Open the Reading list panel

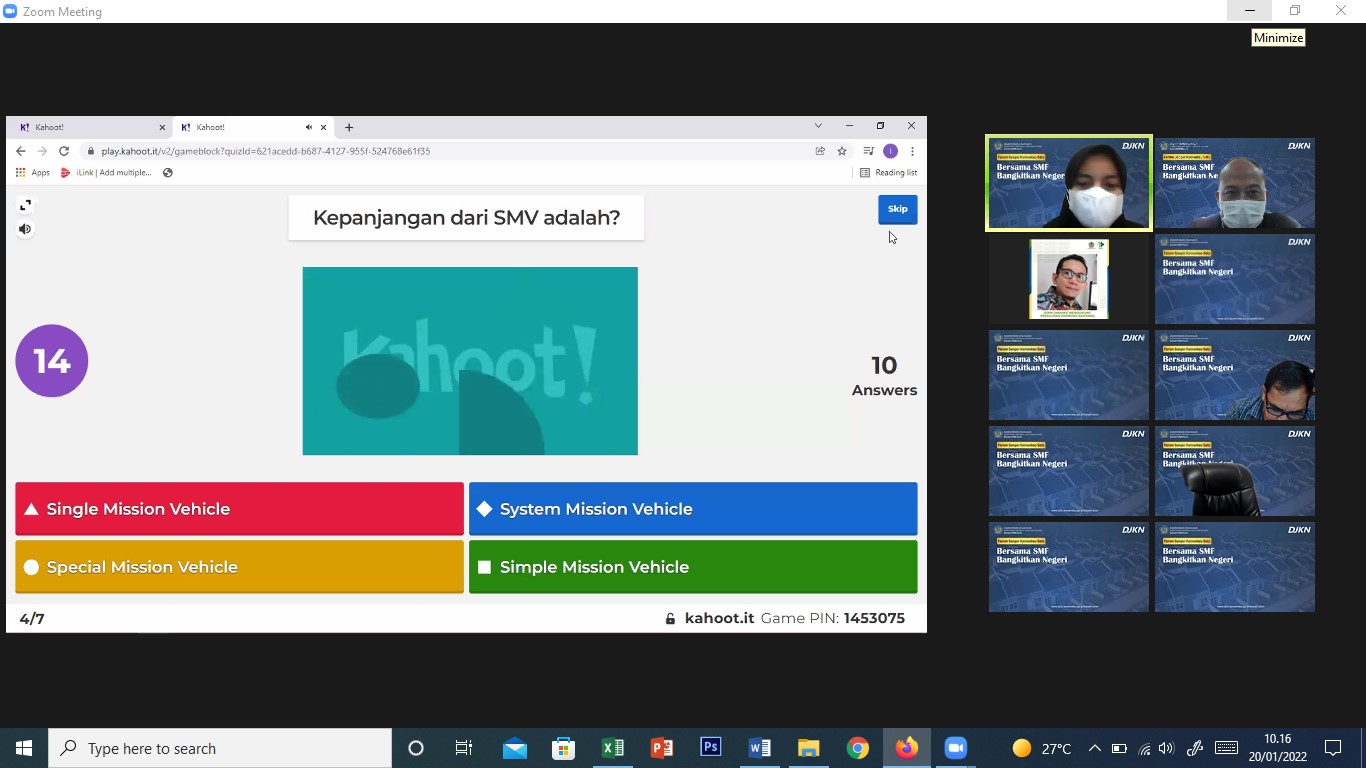[888, 173]
